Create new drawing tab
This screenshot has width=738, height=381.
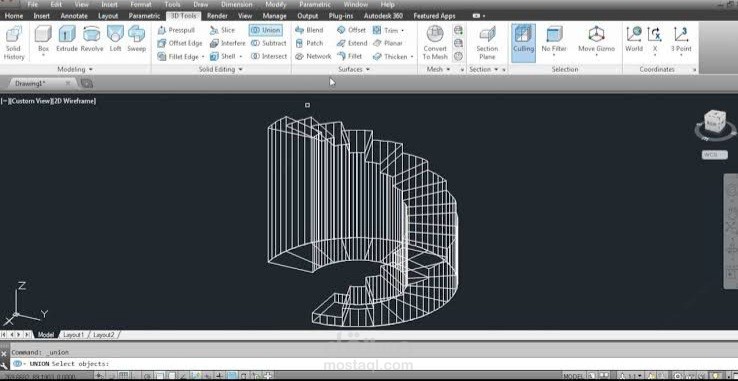click(x=87, y=84)
